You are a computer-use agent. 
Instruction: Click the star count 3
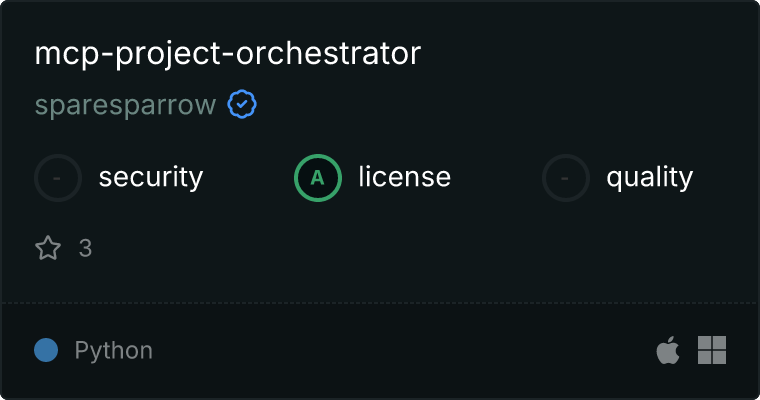85,248
